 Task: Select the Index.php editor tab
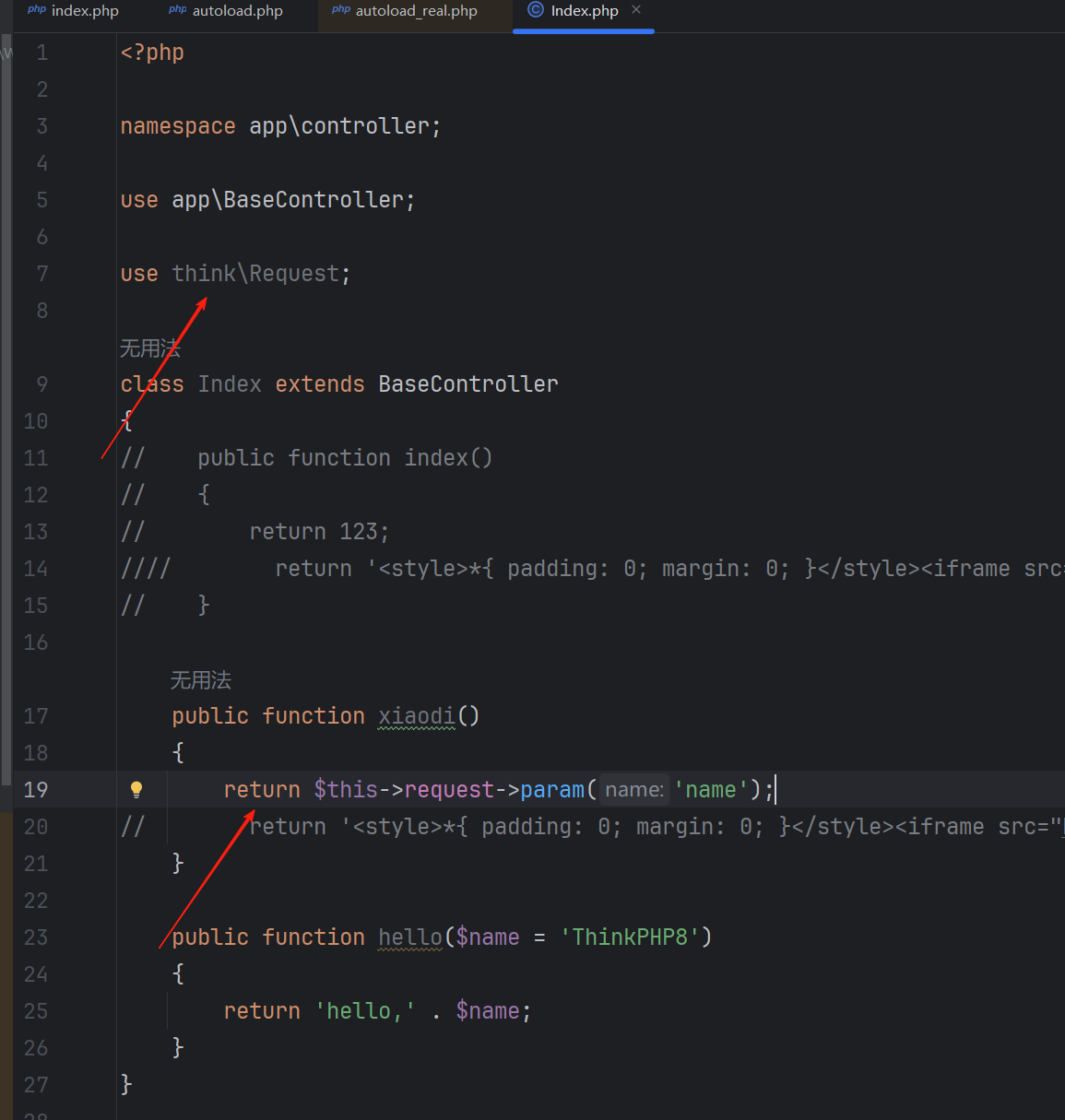pos(585,11)
